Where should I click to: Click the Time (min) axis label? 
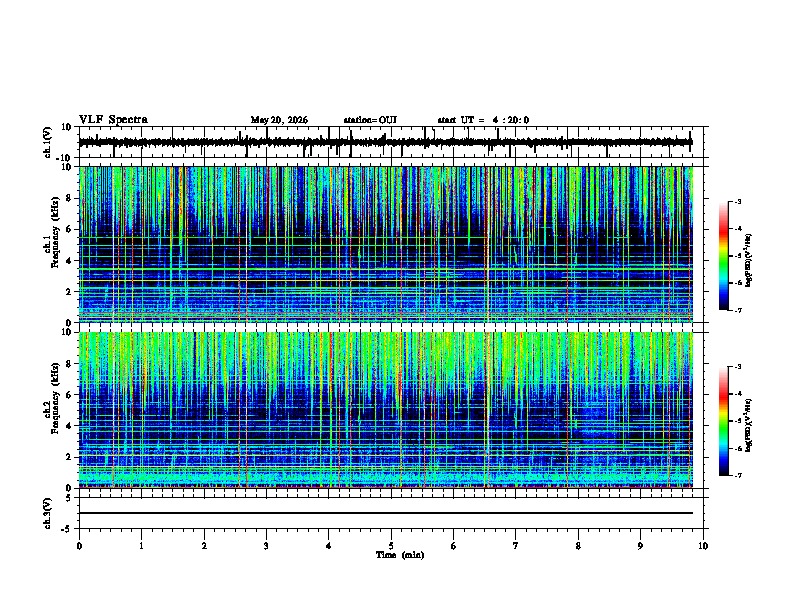(x=400, y=555)
